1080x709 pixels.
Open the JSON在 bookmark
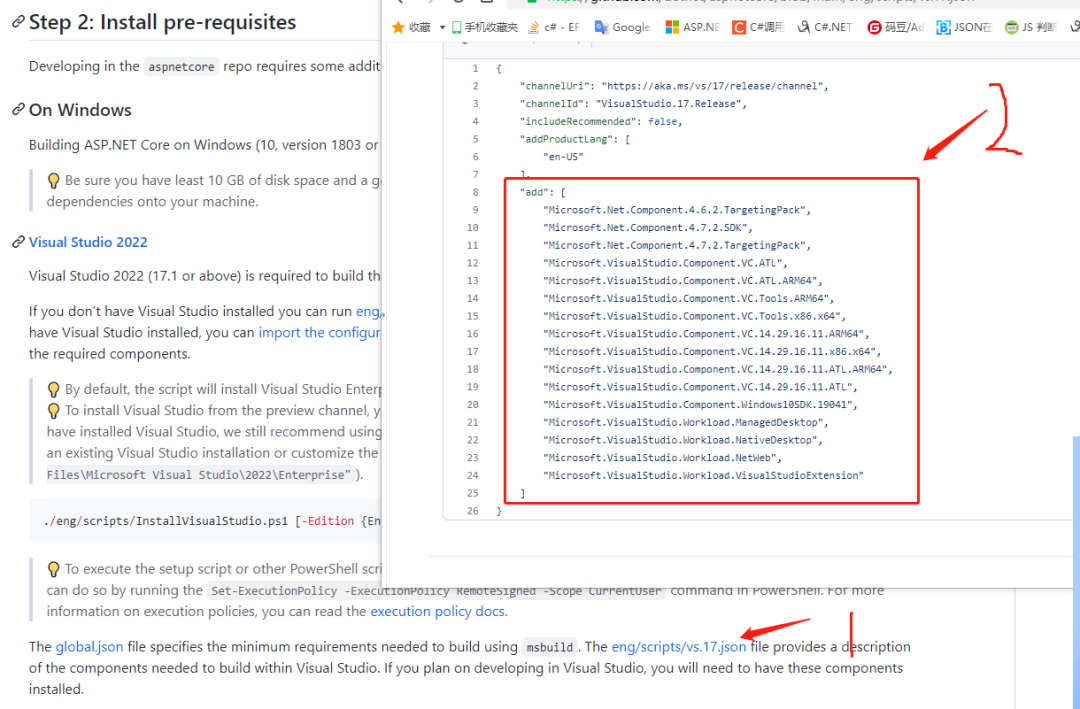(964, 27)
